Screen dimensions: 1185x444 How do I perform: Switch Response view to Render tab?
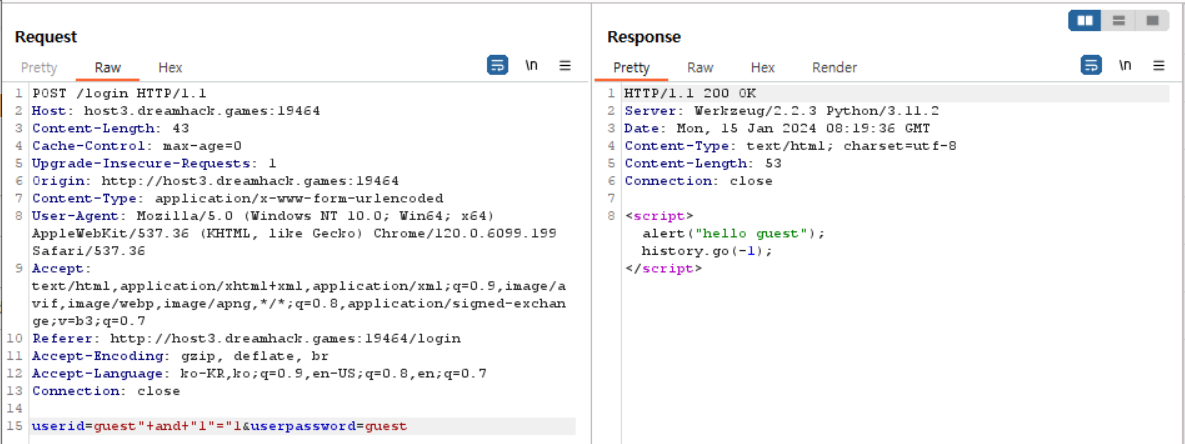pyautogui.click(x=834, y=67)
